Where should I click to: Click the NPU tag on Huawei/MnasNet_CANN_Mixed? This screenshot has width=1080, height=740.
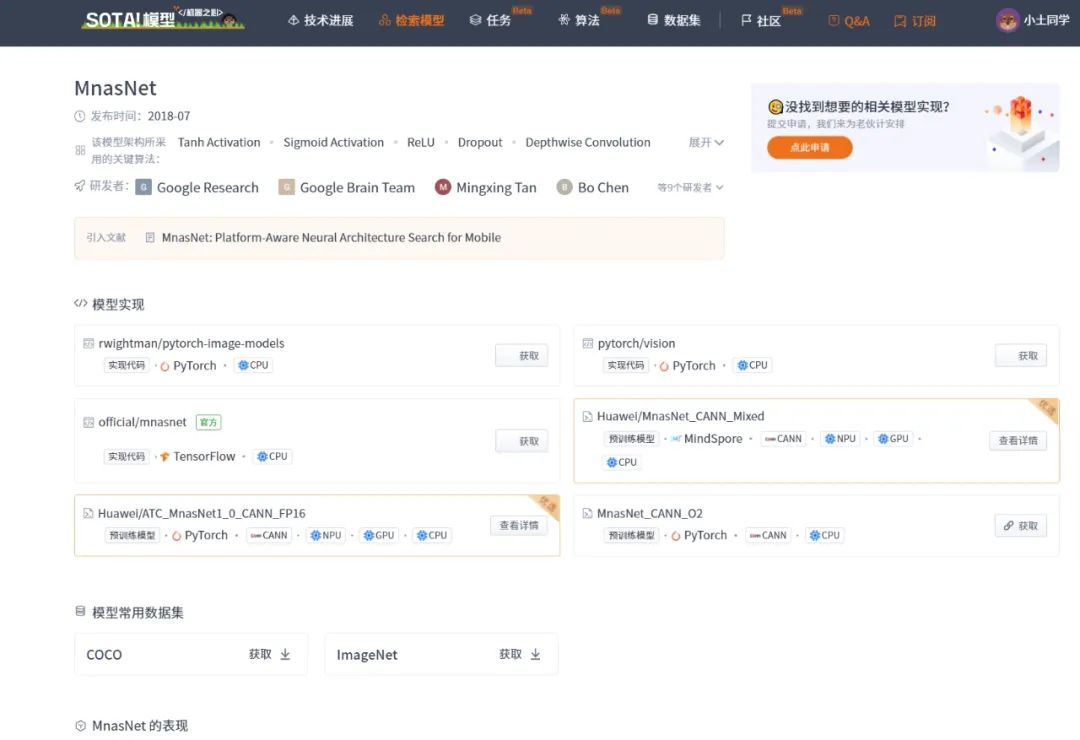(x=840, y=439)
